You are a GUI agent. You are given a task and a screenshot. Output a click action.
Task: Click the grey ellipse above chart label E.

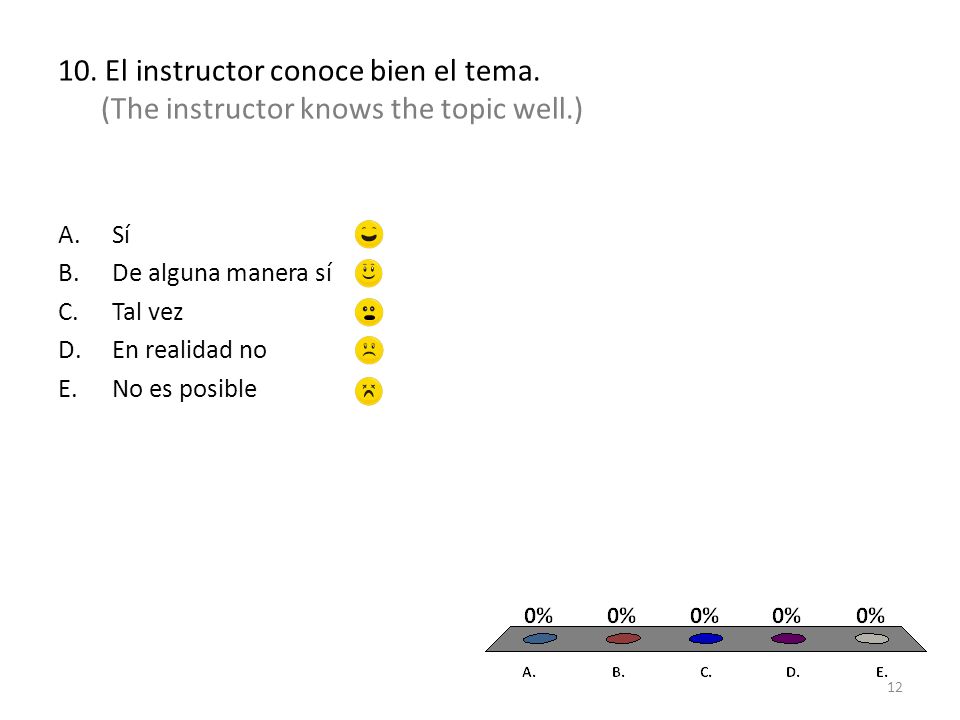(871, 639)
